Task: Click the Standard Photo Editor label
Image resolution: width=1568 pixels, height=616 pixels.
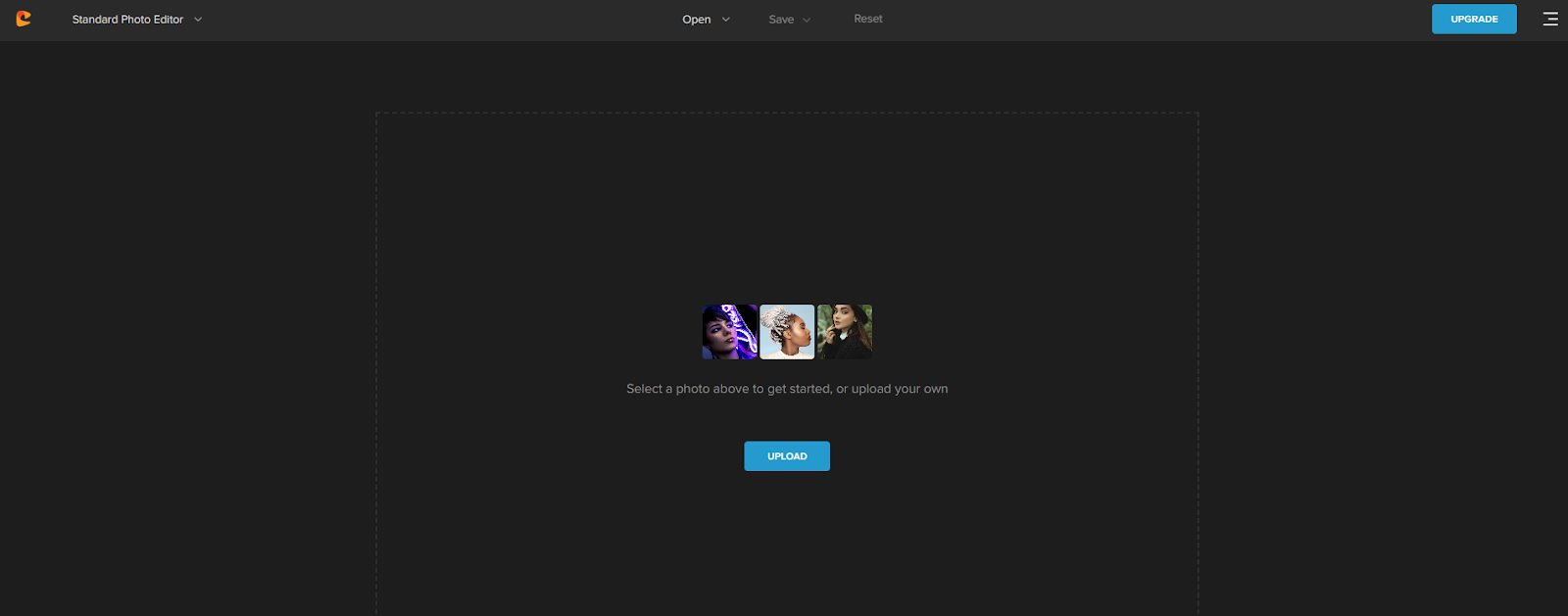Action: [127, 20]
